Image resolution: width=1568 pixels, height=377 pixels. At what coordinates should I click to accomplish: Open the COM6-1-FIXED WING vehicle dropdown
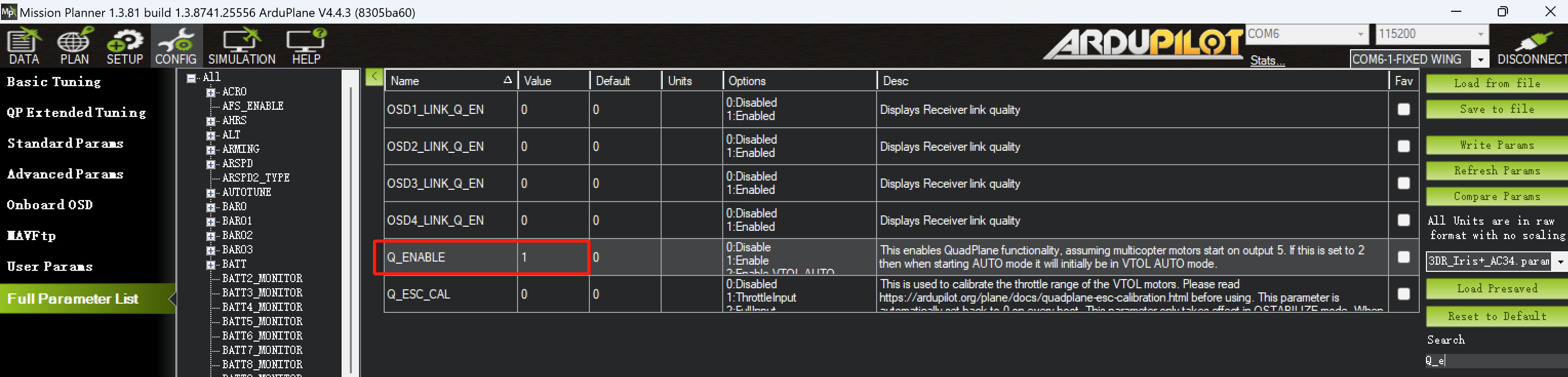tap(1480, 59)
